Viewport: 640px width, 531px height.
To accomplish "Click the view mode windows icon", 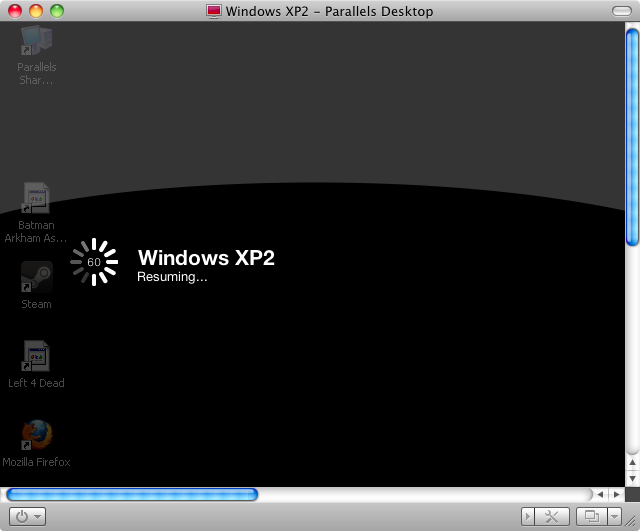I will pyautogui.click(x=592, y=517).
